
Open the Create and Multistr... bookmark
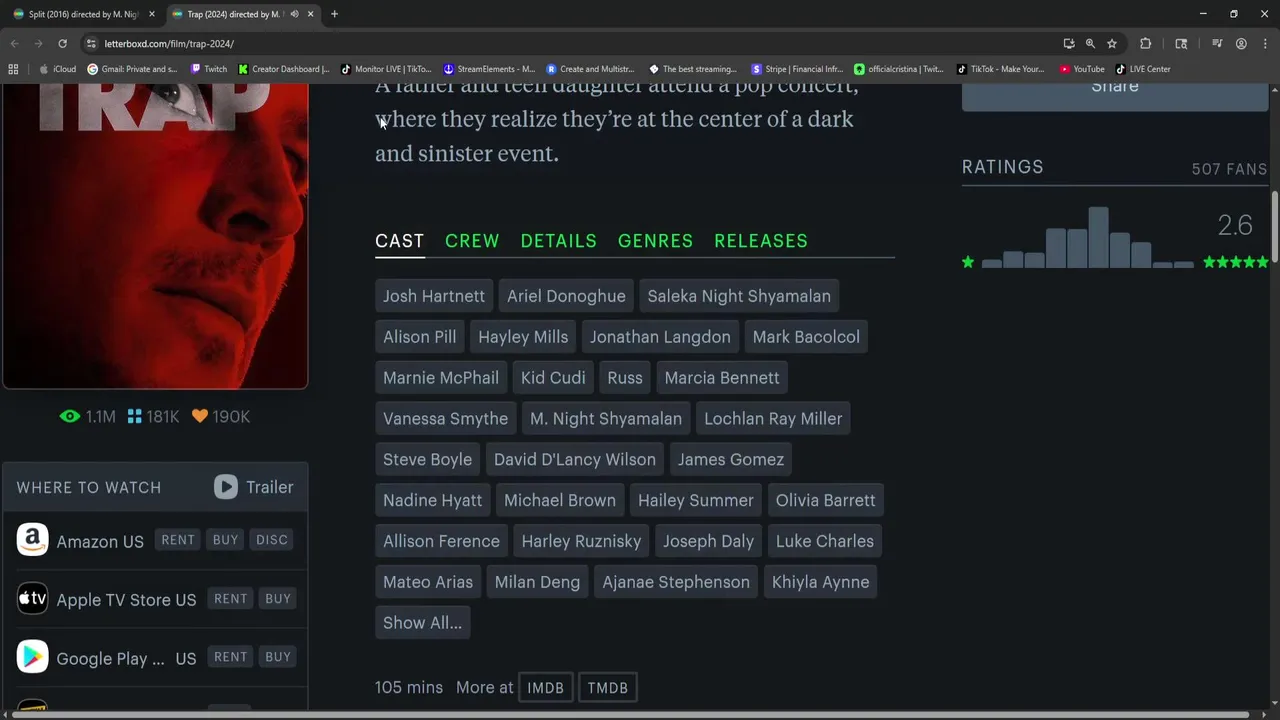(590, 69)
